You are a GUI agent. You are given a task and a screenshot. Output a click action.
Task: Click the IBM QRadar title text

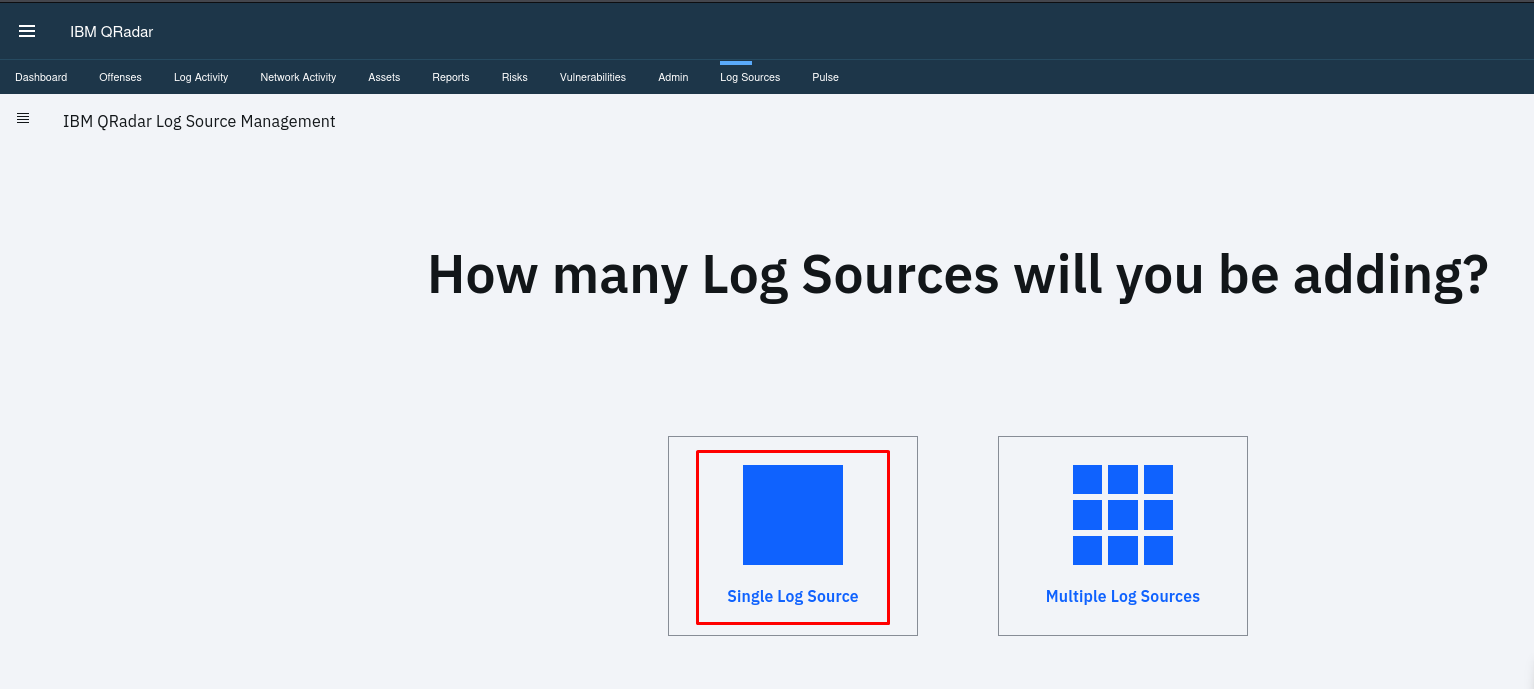111,32
